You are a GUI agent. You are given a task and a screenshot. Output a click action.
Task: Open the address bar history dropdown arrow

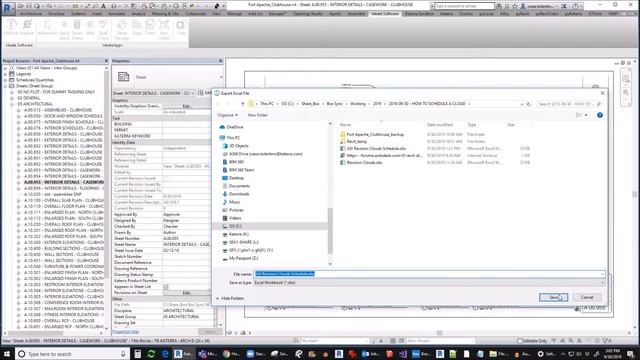pos(521,104)
